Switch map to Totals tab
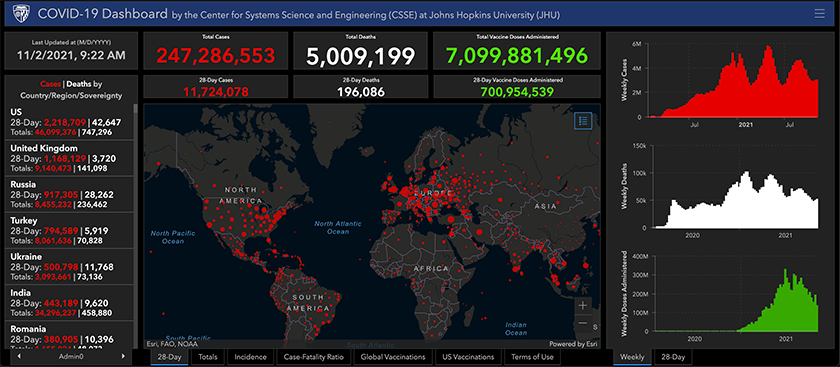The height and width of the screenshot is (367, 840). coord(208,356)
